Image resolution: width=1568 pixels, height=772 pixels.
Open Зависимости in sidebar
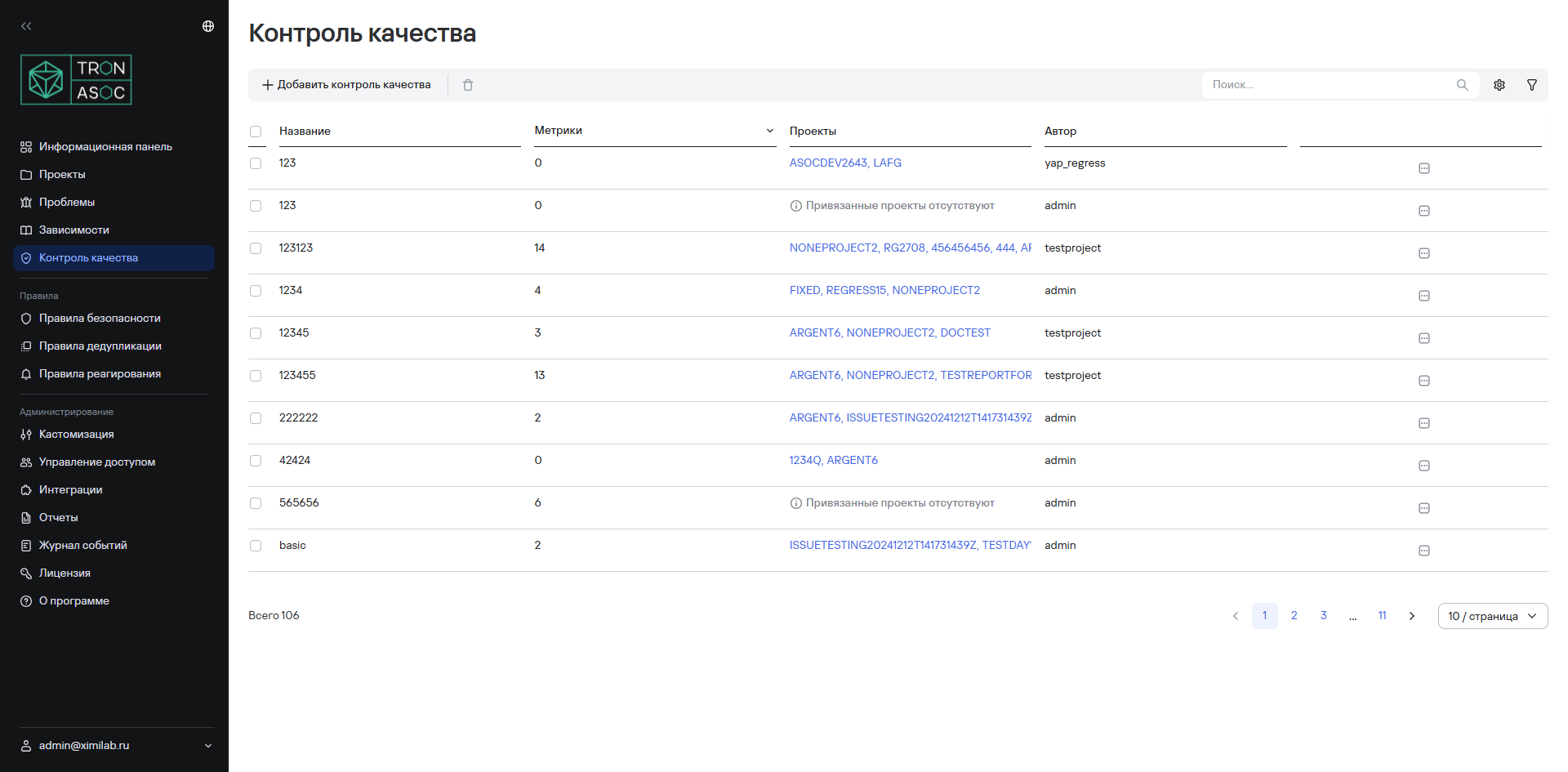point(114,230)
